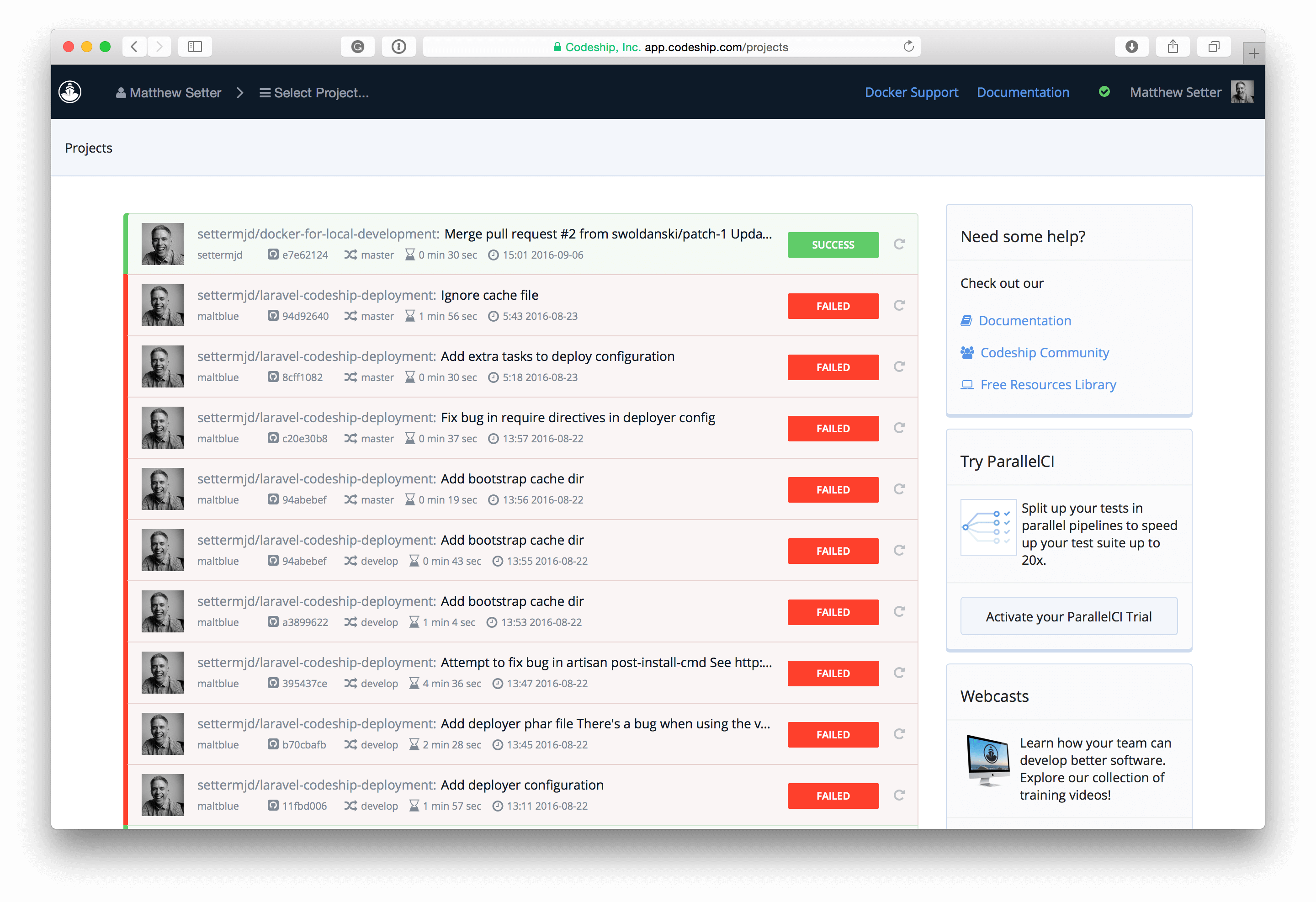Click commit hash 395437ce
The height and width of the screenshot is (902, 1316).
coord(304,684)
